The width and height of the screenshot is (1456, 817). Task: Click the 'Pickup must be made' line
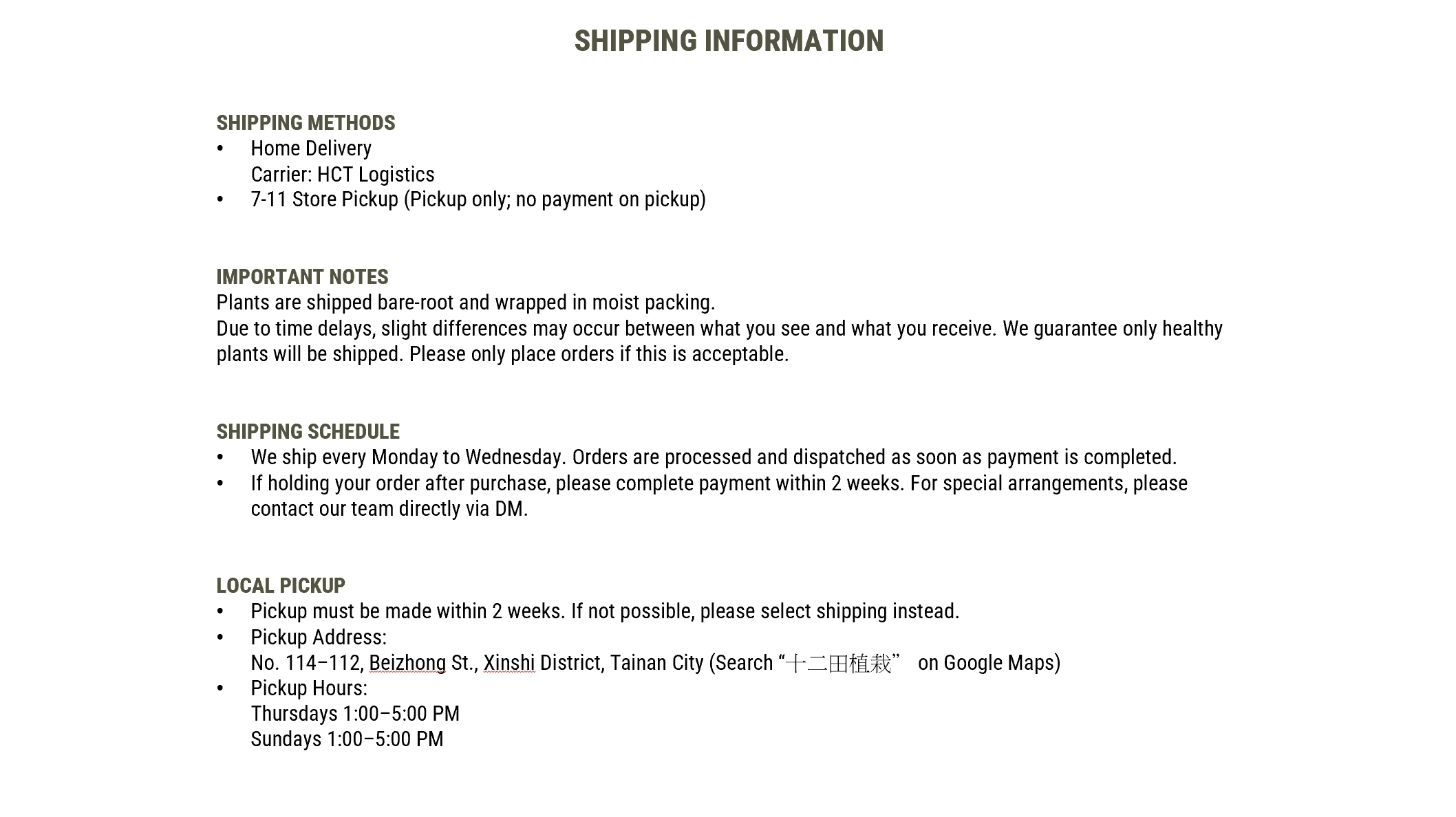pos(605,611)
